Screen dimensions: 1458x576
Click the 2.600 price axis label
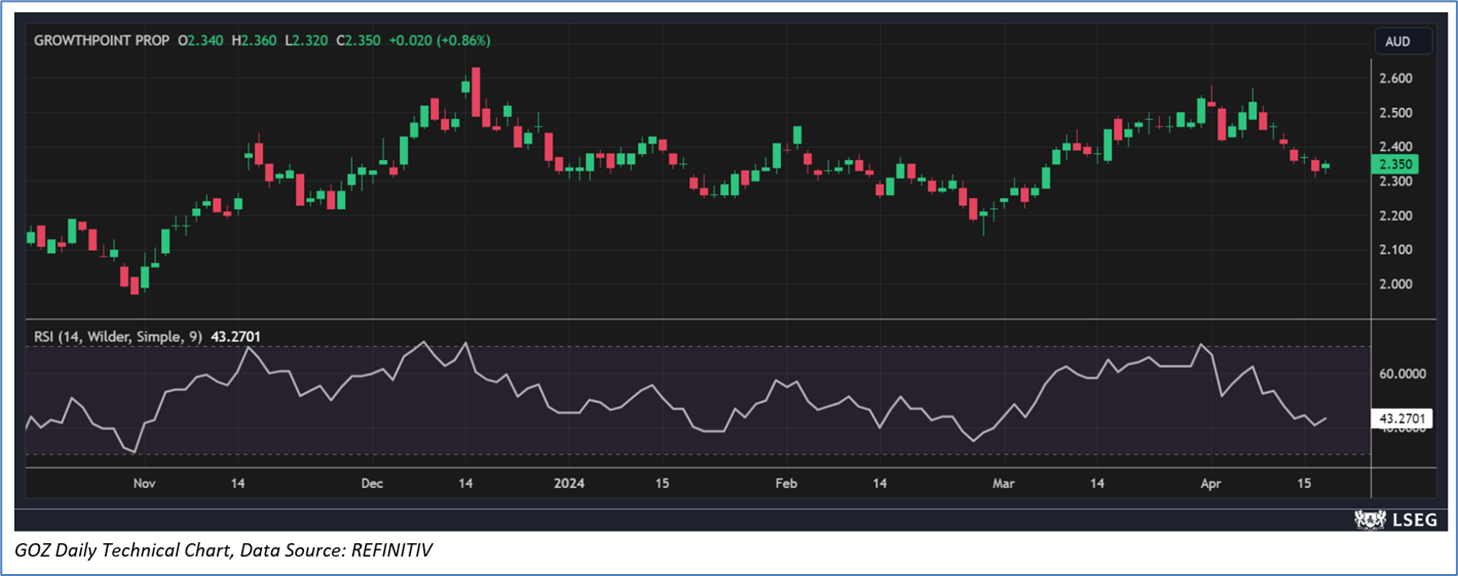tap(1395, 79)
